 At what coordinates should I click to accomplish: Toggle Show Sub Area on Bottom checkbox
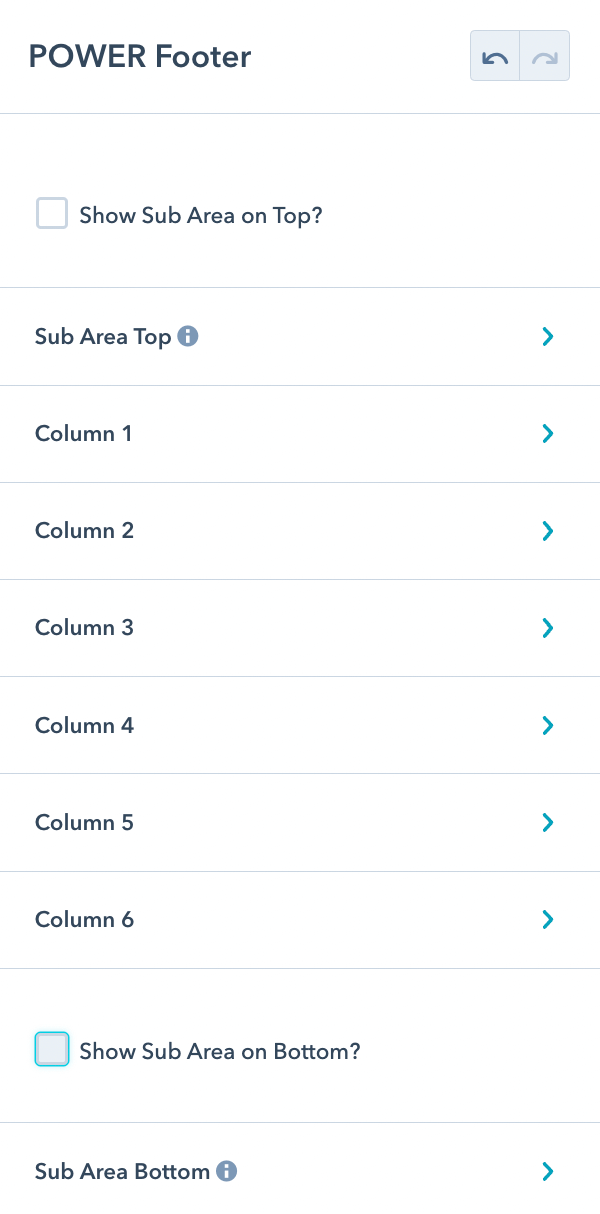point(52,1050)
